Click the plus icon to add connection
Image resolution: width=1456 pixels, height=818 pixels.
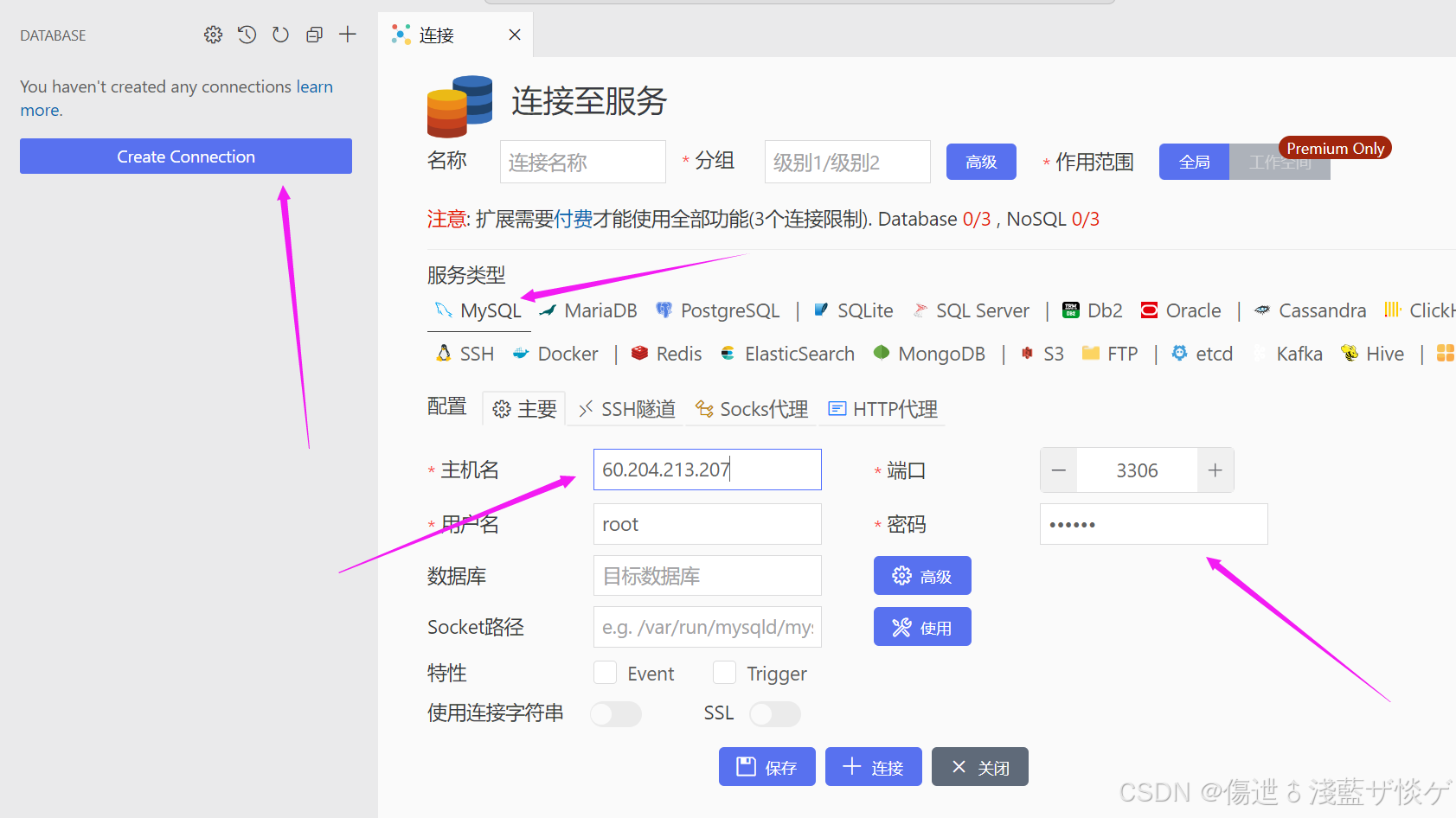point(348,35)
